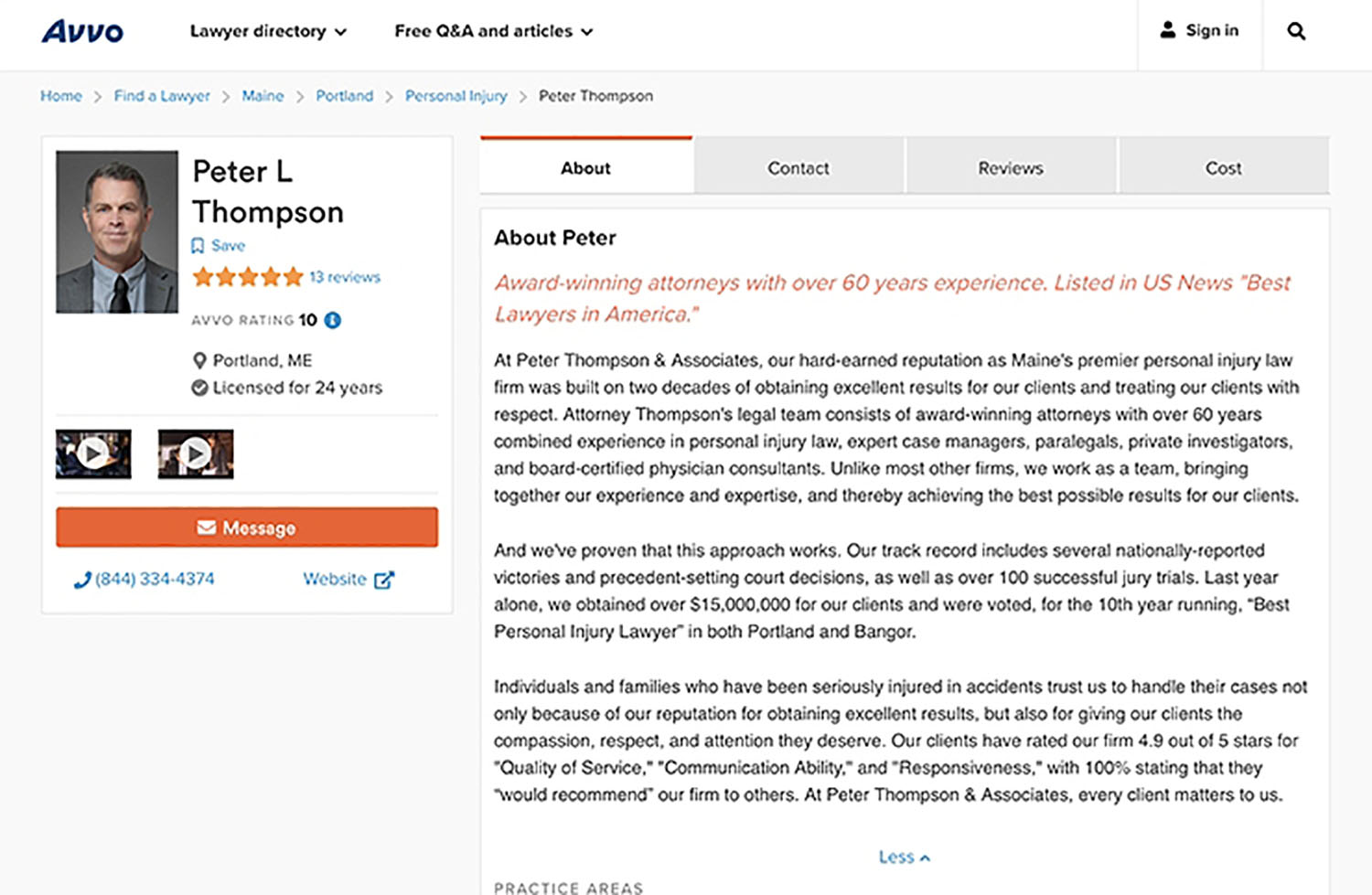1372x895 pixels.
Task: Select the About tab
Action: 585,168
